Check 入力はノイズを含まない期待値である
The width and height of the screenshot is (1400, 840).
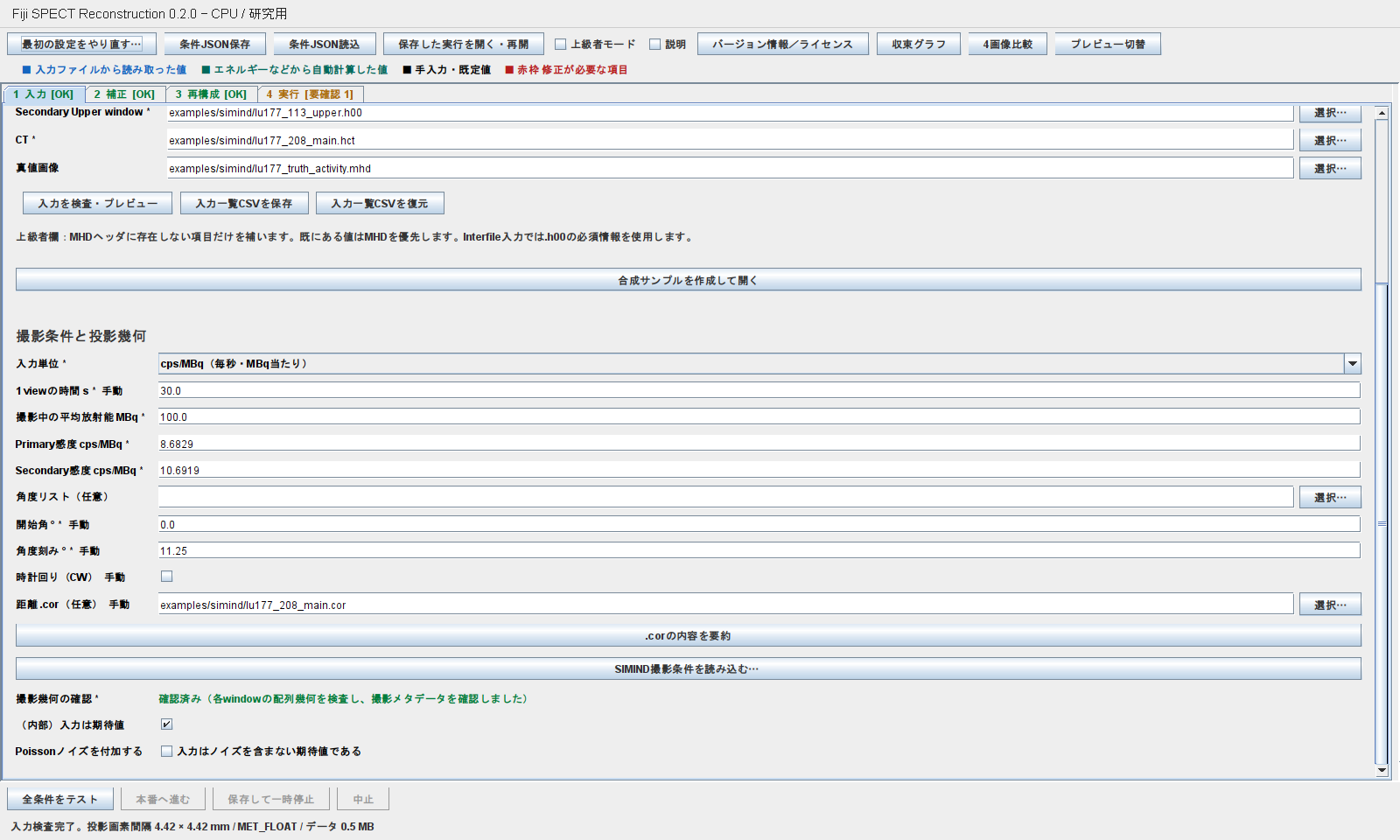(166, 751)
